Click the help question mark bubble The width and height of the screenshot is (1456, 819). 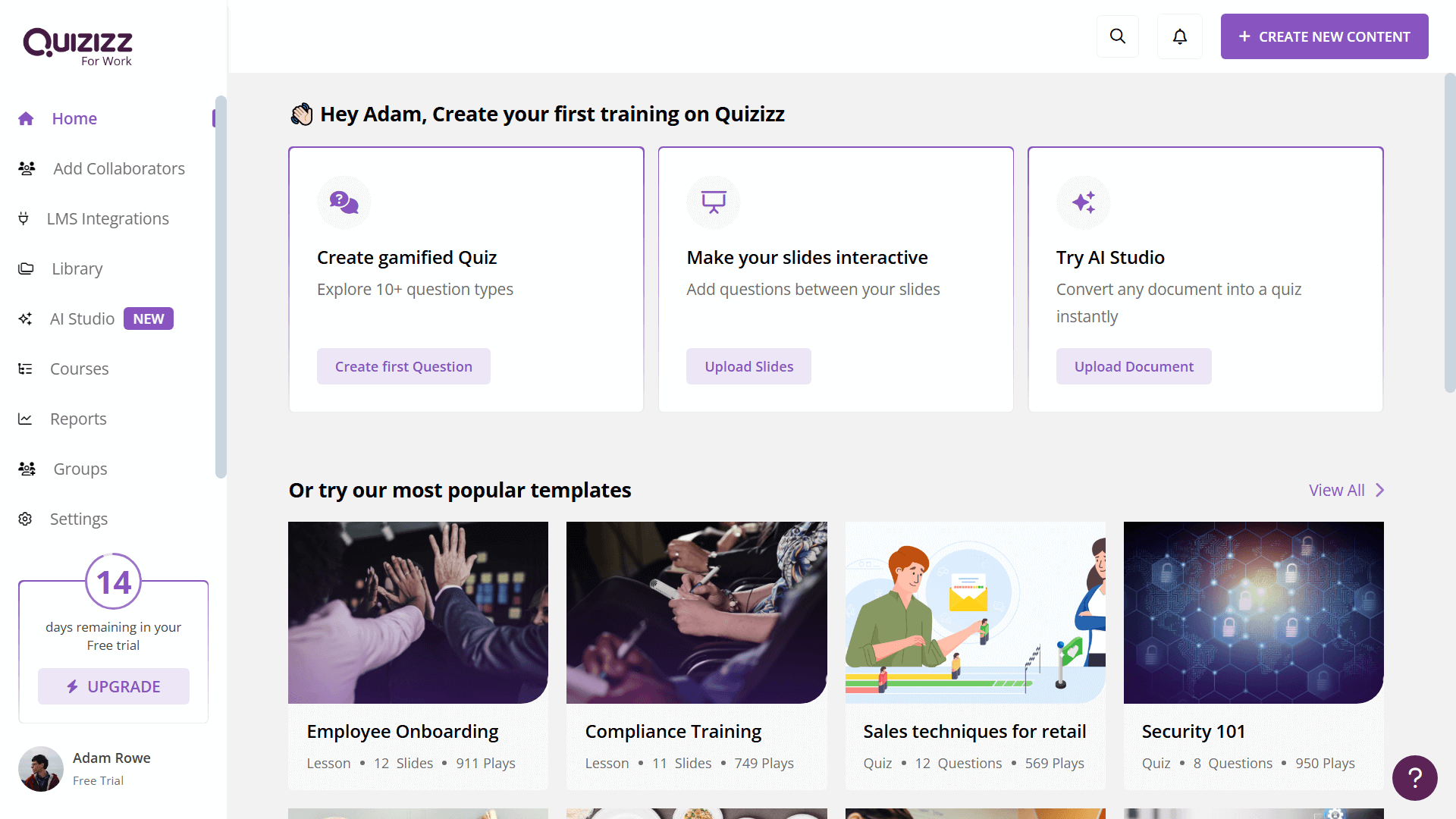[x=1414, y=777]
